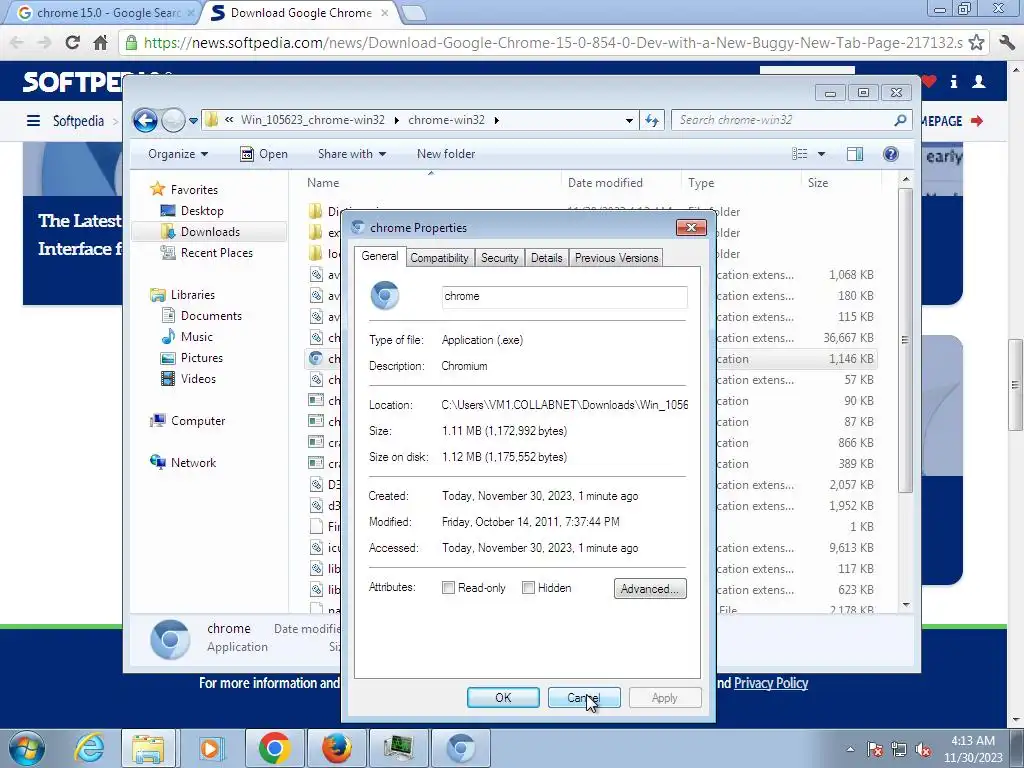Open the Windows Start menu

pos(27,748)
